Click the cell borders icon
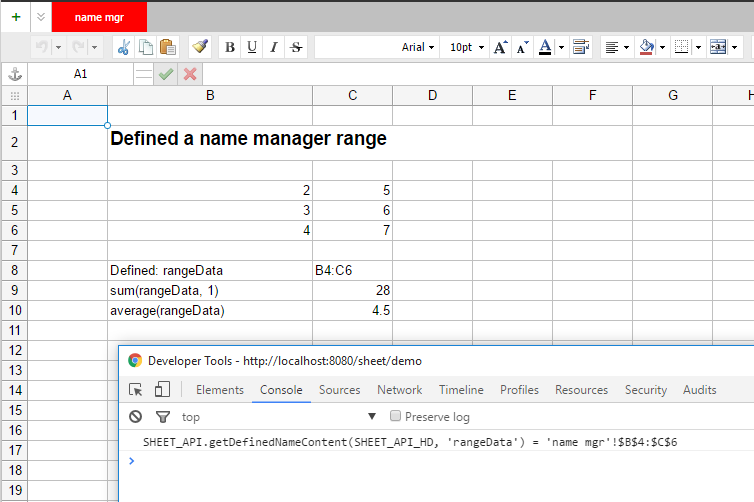 682,47
